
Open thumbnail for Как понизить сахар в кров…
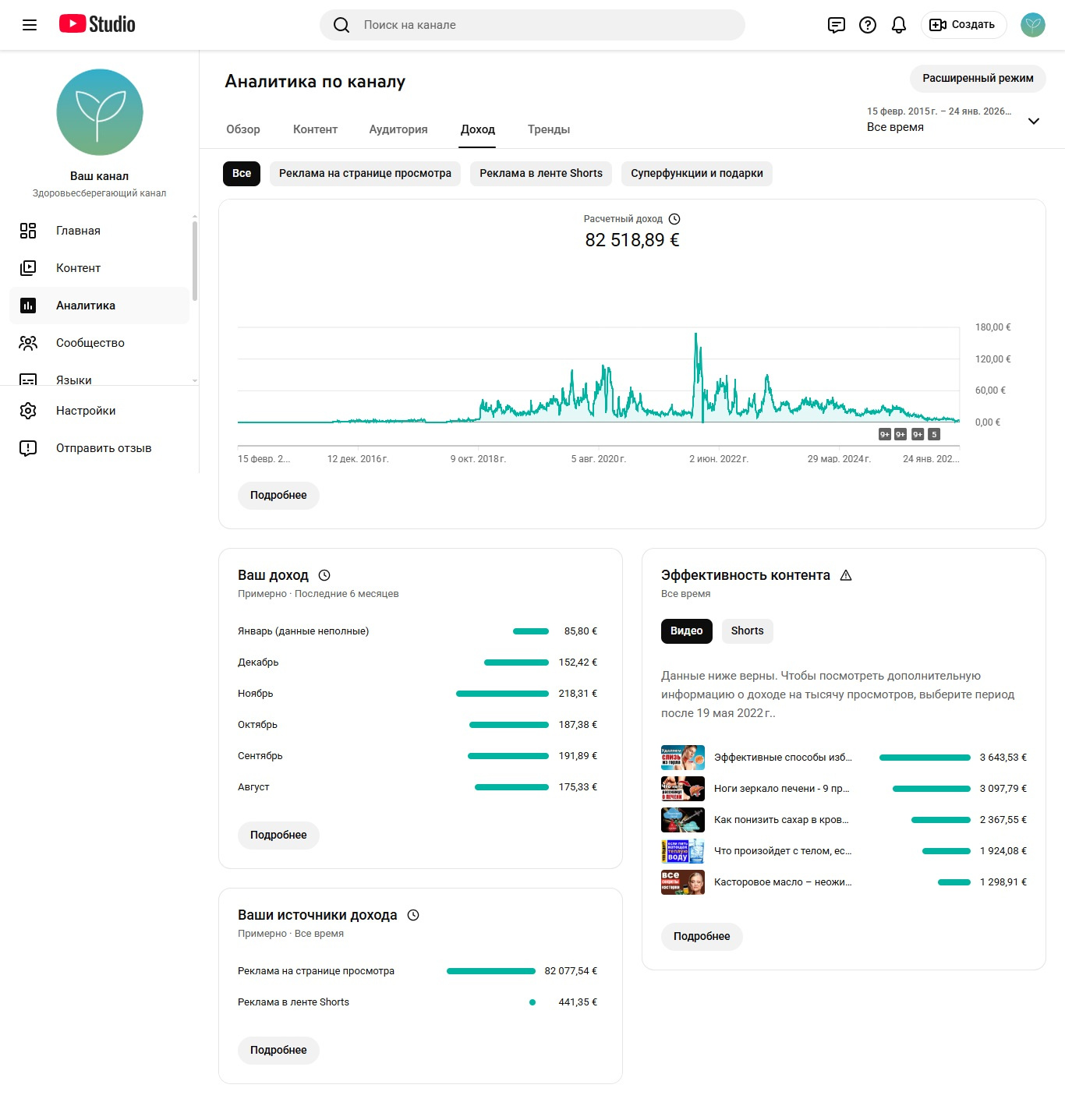click(x=683, y=820)
